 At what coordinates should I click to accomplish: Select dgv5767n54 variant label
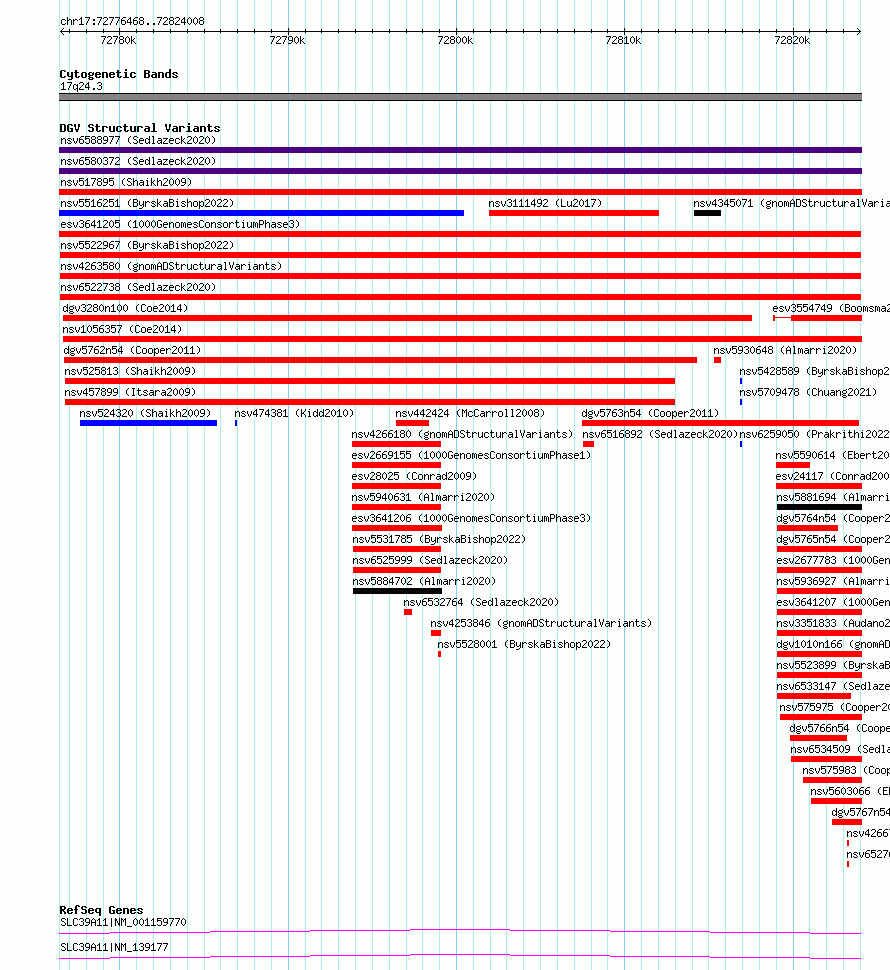click(860, 813)
